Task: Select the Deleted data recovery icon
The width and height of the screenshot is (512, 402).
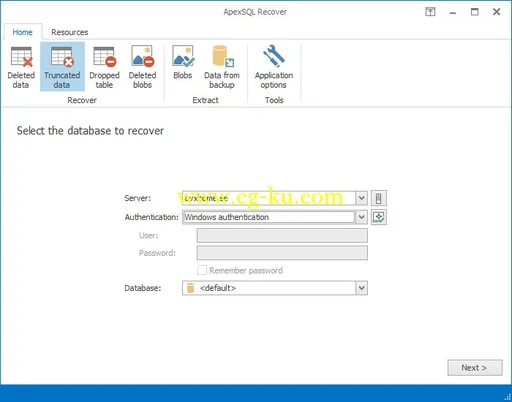Action: tap(21, 67)
